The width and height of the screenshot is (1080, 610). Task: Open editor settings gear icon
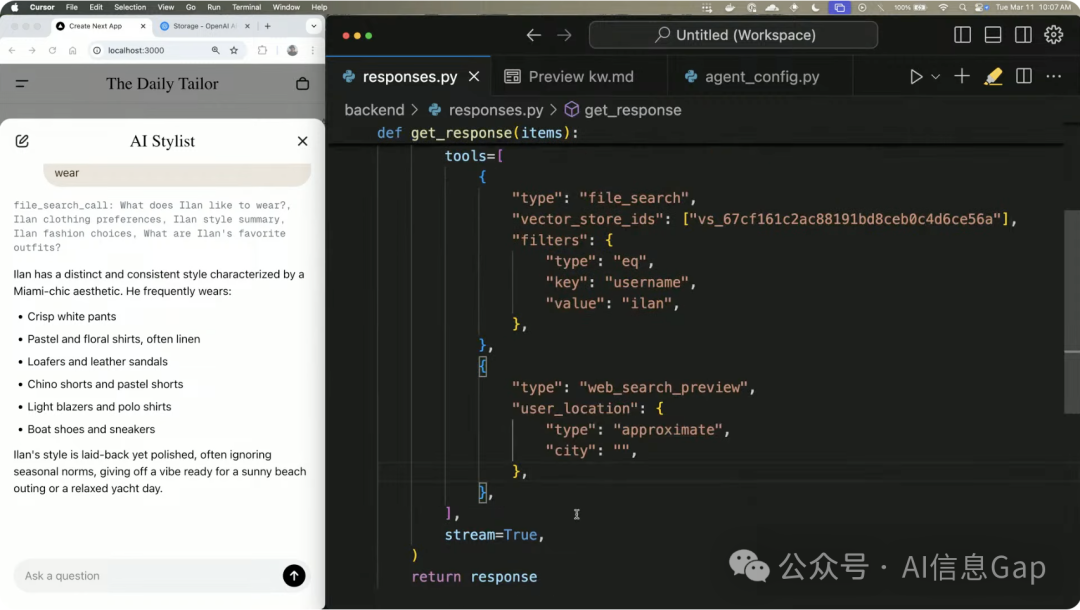(x=1053, y=35)
